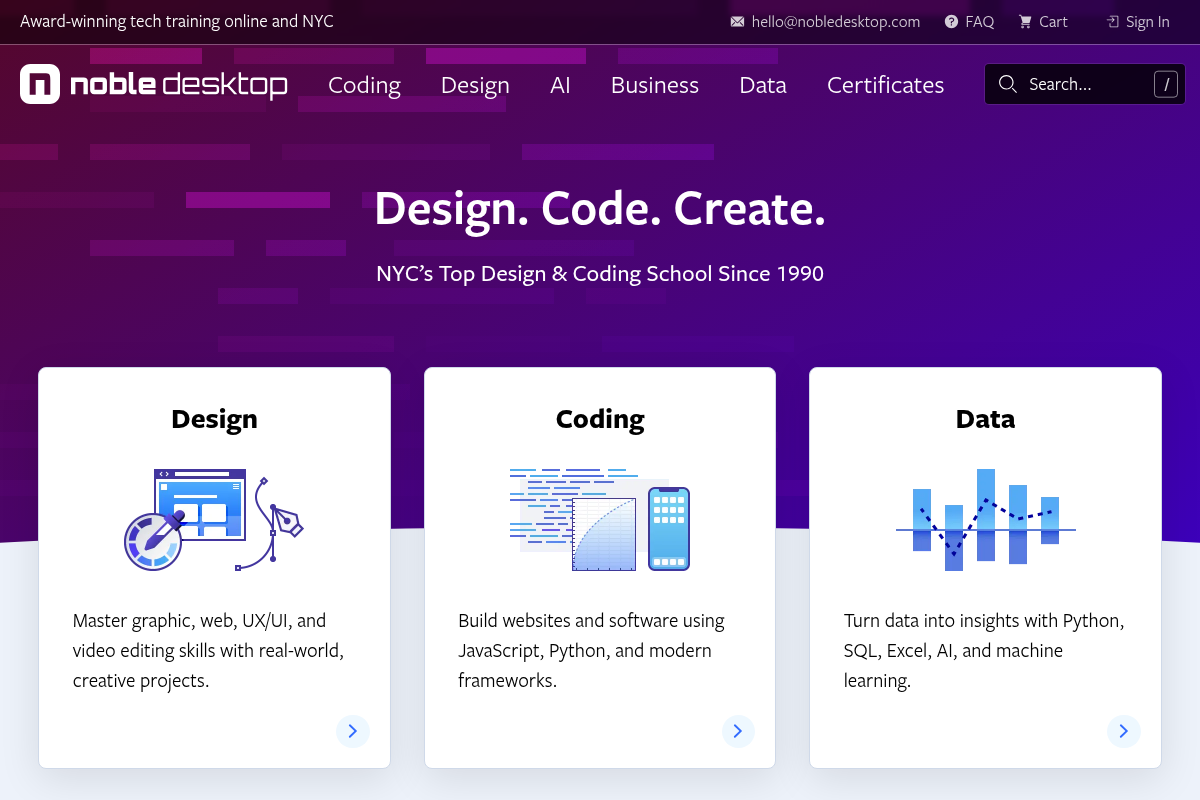Go to Certificates in the navigation bar
Viewport: 1200px width, 800px height.
(x=885, y=85)
